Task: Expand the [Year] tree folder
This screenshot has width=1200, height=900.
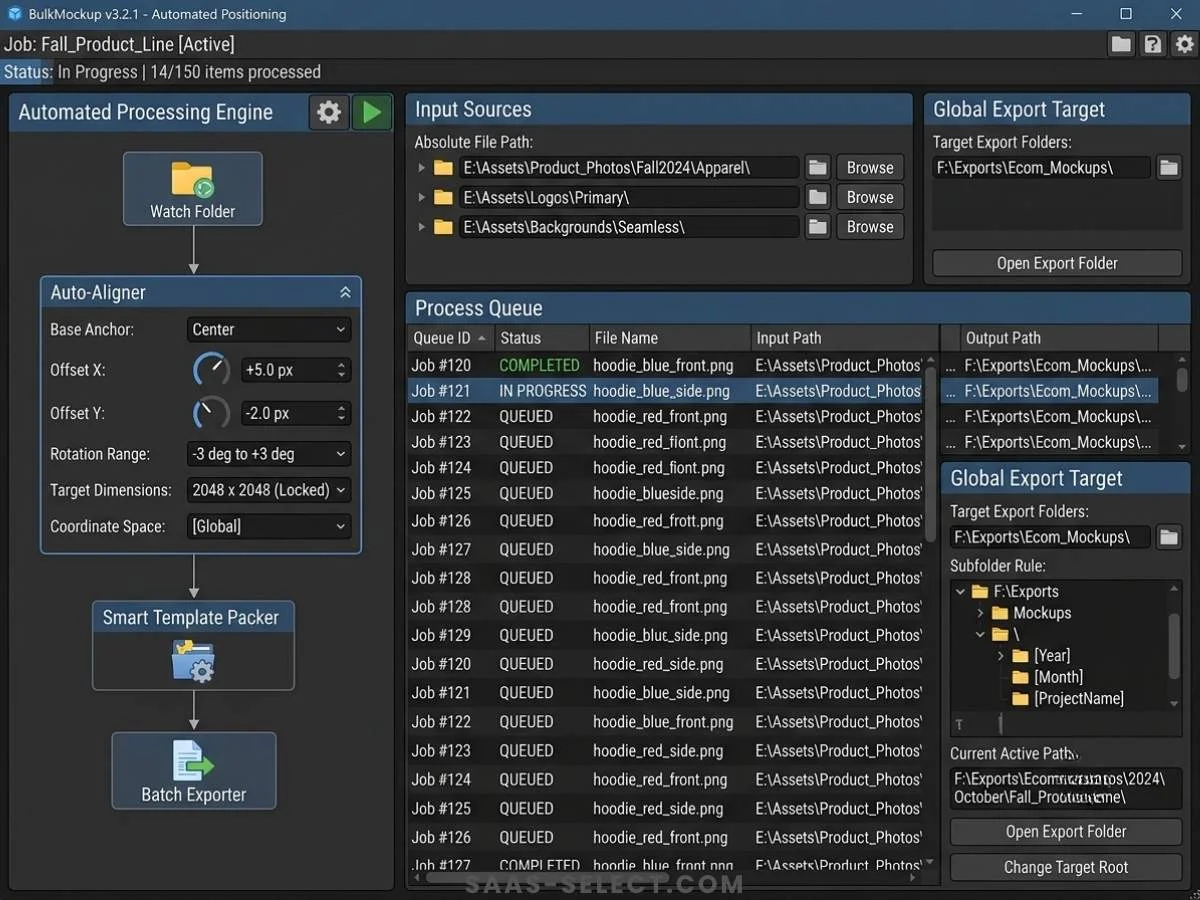Action: point(1001,656)
